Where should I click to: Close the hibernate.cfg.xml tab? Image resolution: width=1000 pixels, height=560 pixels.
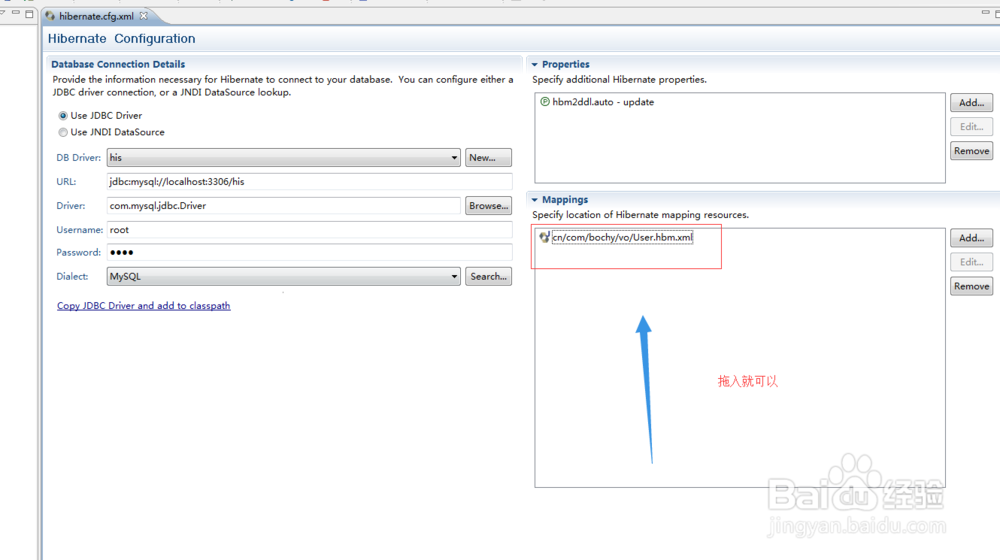click(x=143, y=16)
